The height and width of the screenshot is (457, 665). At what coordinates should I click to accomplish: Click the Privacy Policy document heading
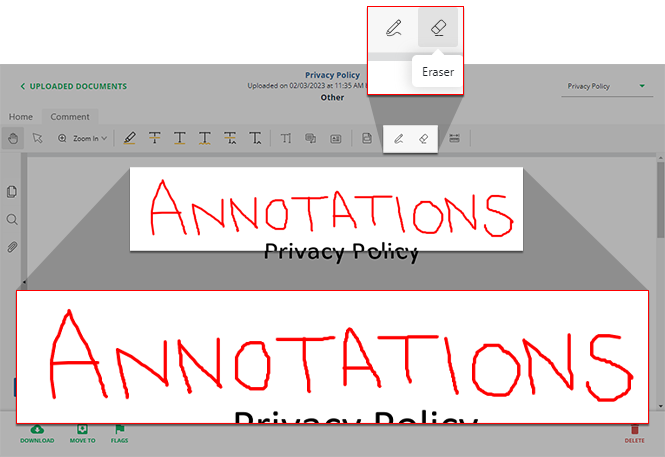(x=341, y=252)
